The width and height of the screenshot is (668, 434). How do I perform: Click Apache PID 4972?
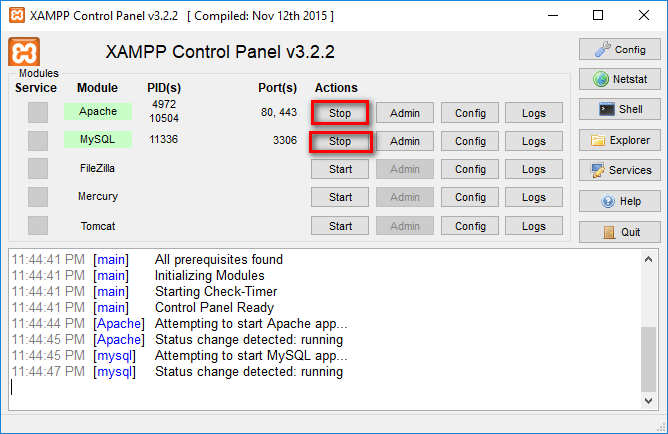pyautogui.click(x=164, y=104)
